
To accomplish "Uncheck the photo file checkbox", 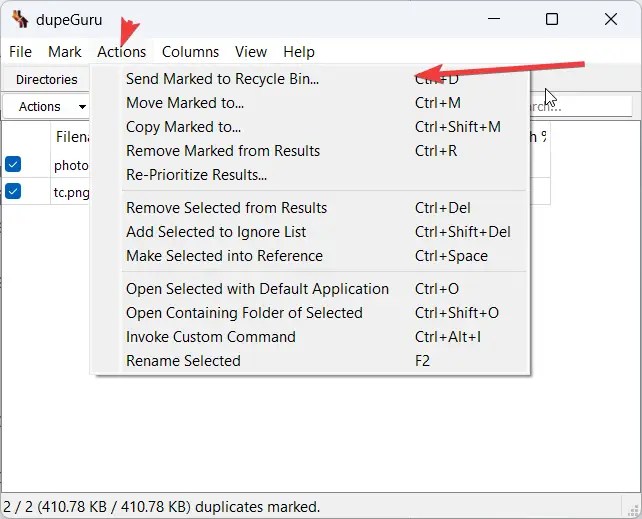I will (13, 164).
